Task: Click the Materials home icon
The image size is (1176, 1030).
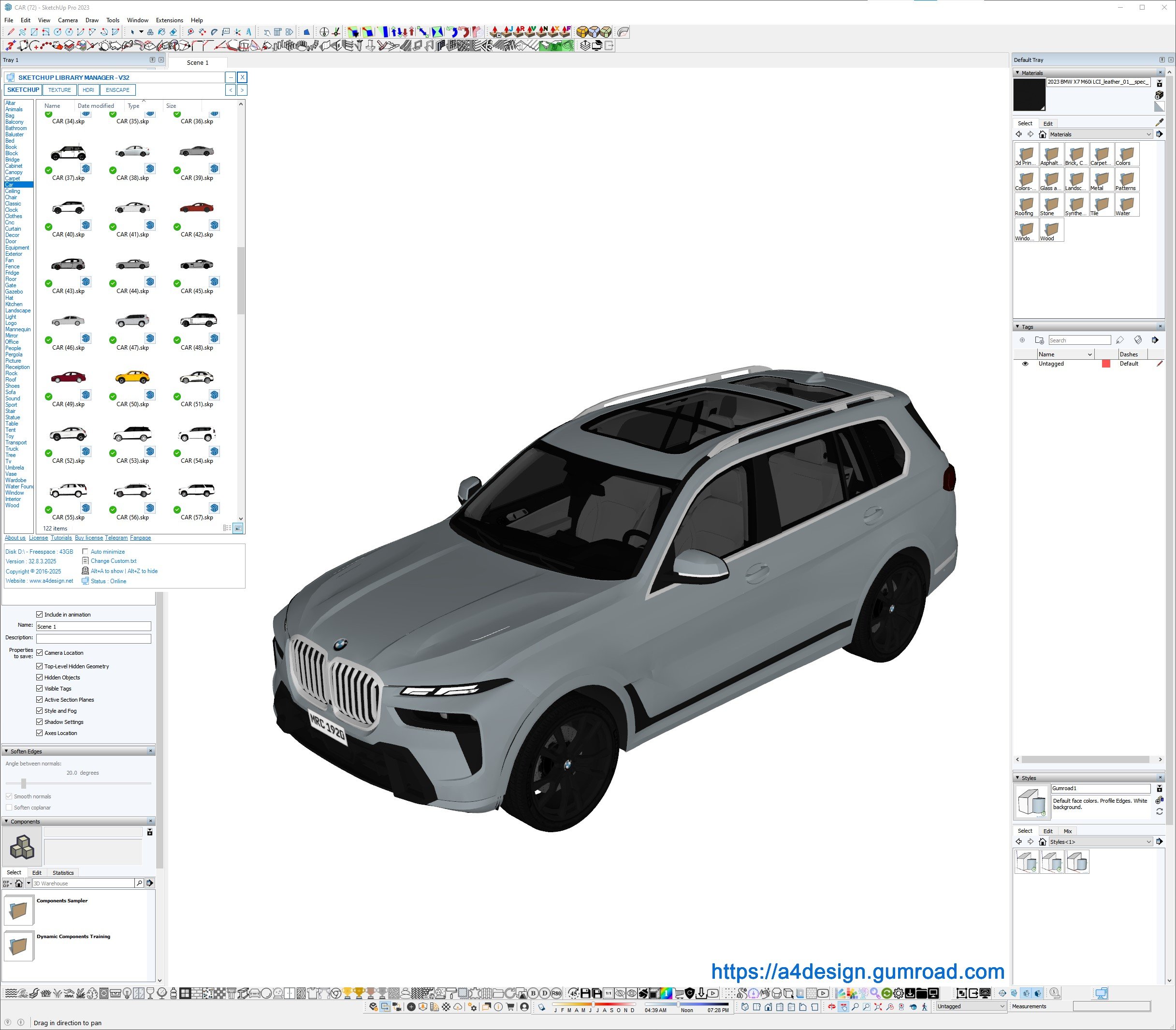Action: point(1042,134)
